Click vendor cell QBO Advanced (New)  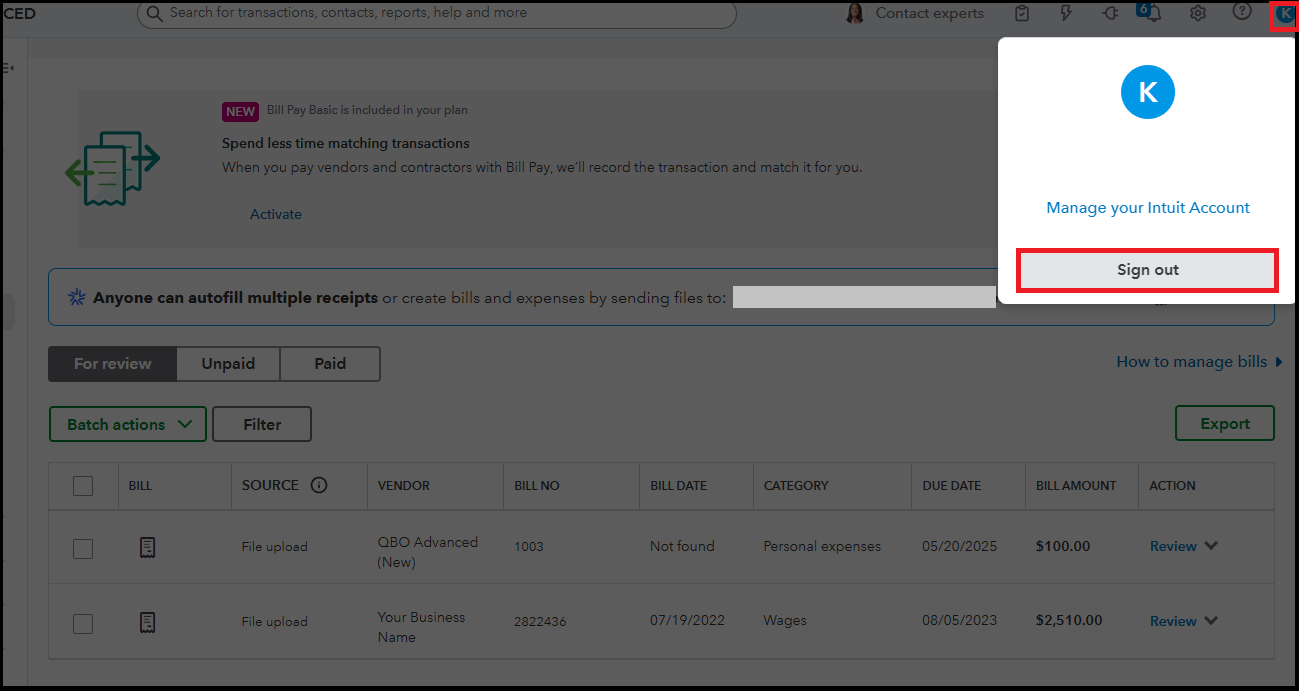coord(428,552)
